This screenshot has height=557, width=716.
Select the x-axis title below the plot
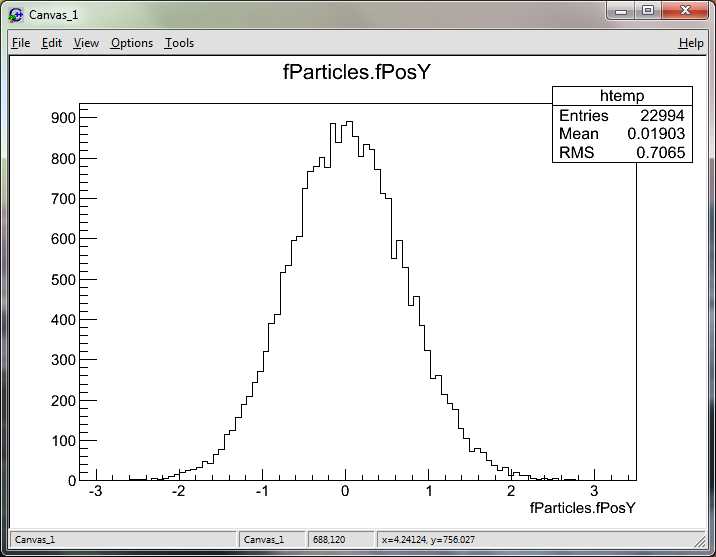click(x=583, y=508)
